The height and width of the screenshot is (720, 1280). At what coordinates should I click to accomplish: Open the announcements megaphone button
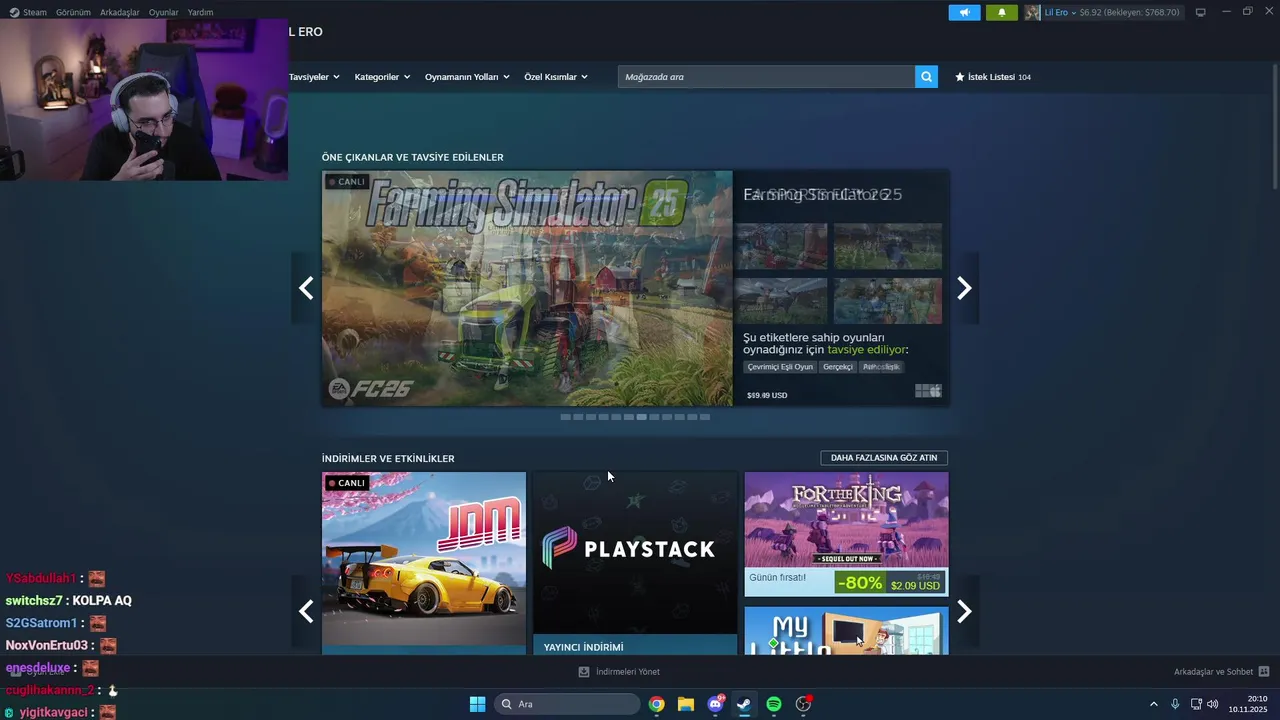(964, 12)
